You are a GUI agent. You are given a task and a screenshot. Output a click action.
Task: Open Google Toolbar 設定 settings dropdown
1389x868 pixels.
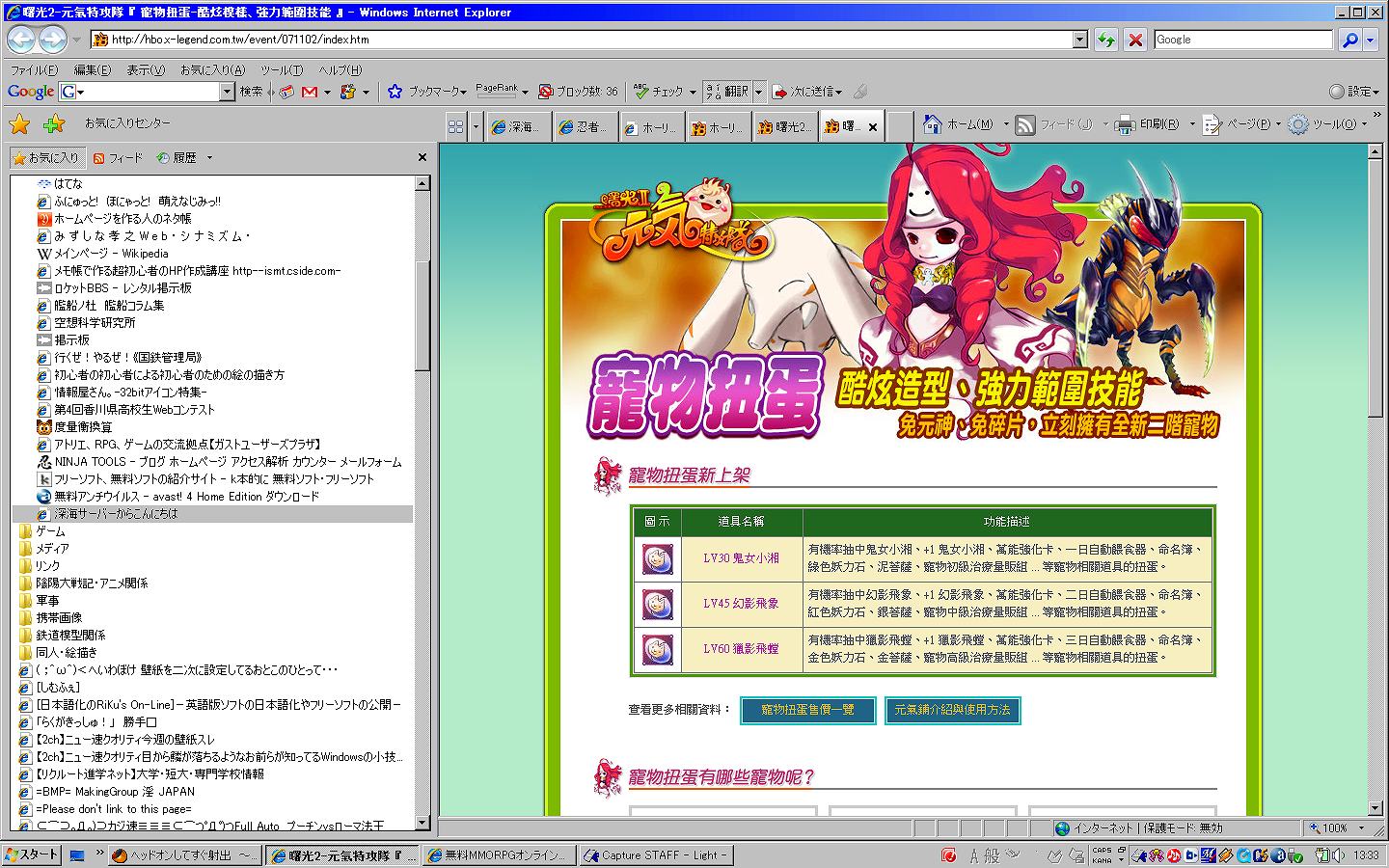(1353, 92)
